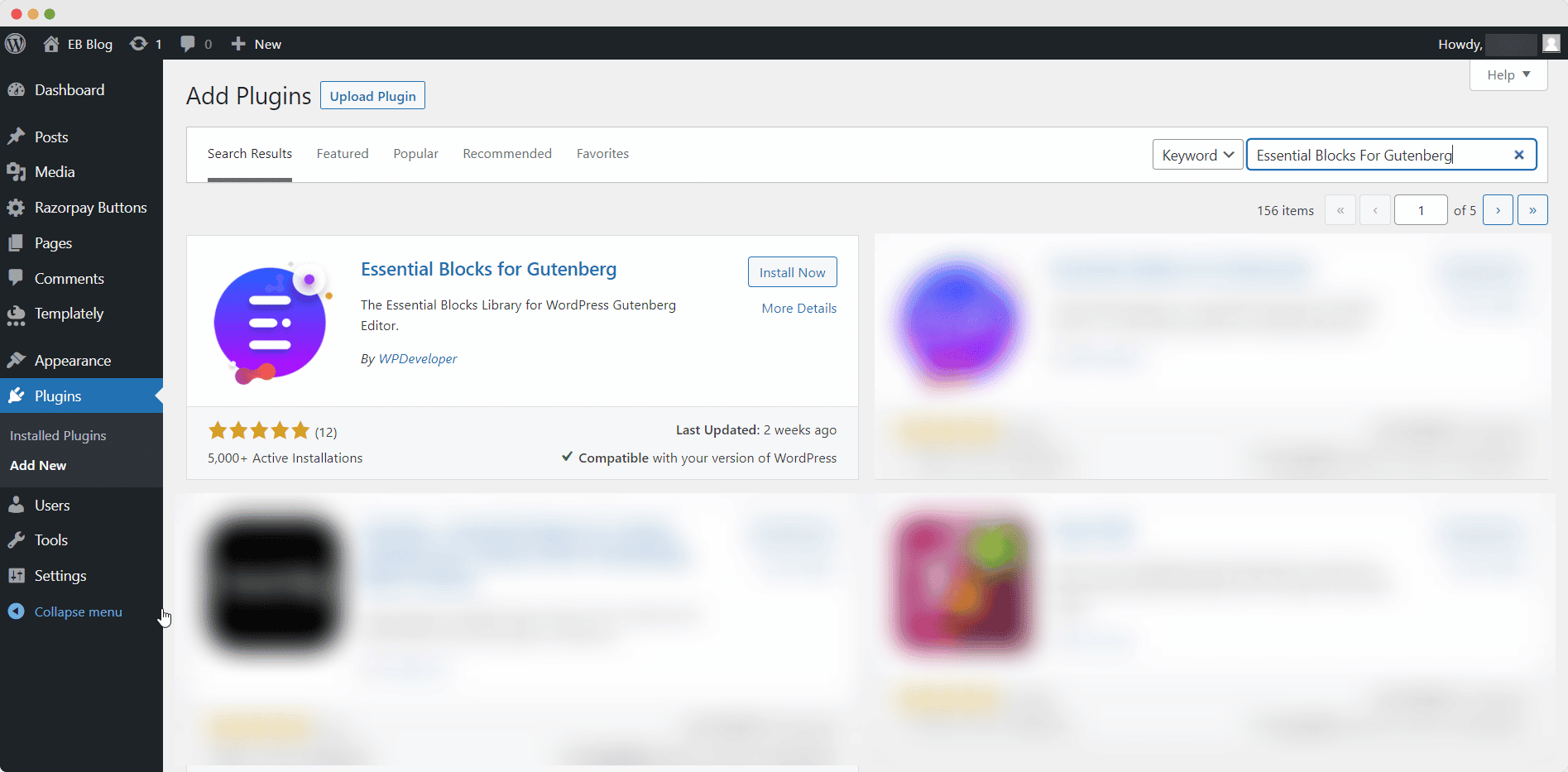Screen dimensions: 1568x772
Task: Open Razorpay Buttons gear icon
Action: click(16, 208)
